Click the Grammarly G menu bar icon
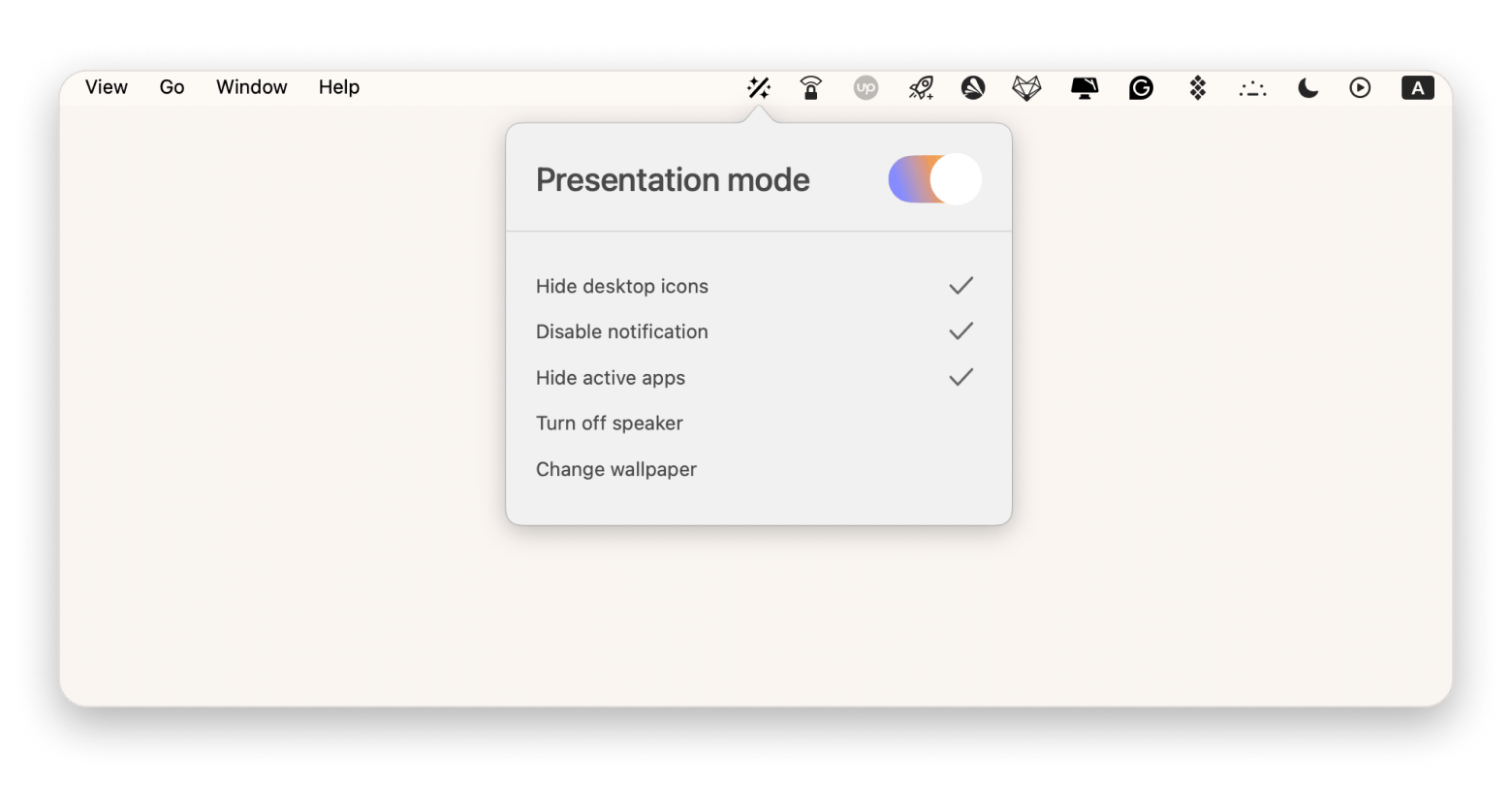This screenshot has width=1512, height=785. 1141,87
